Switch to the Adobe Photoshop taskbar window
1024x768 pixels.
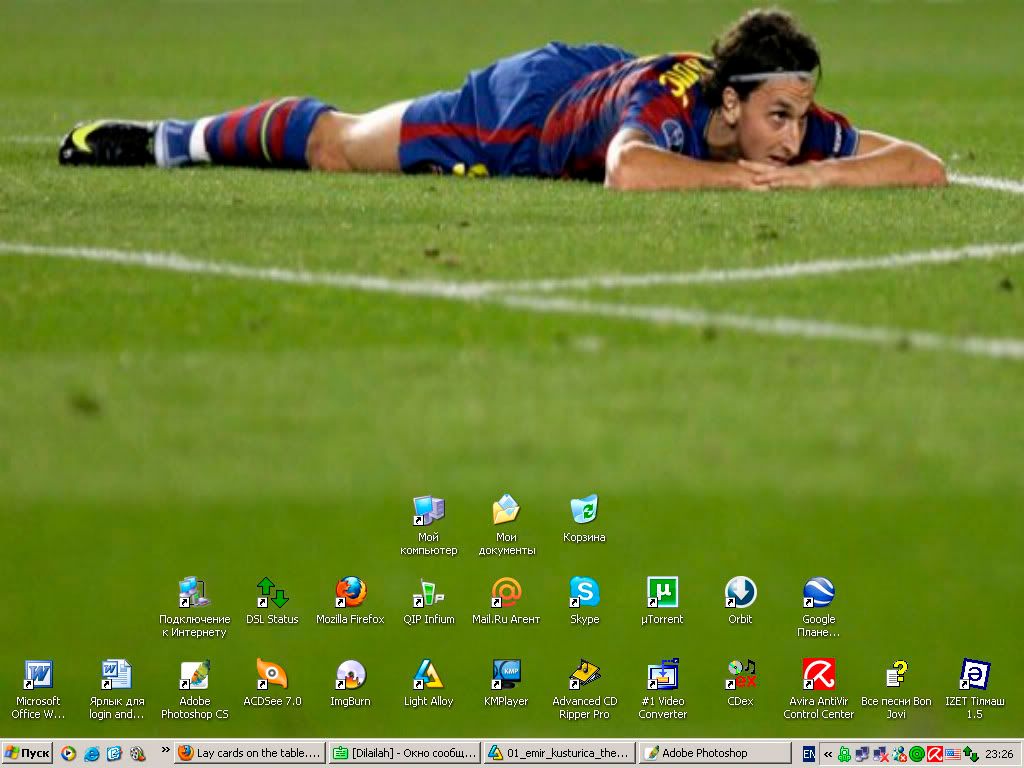click(714, 753)
